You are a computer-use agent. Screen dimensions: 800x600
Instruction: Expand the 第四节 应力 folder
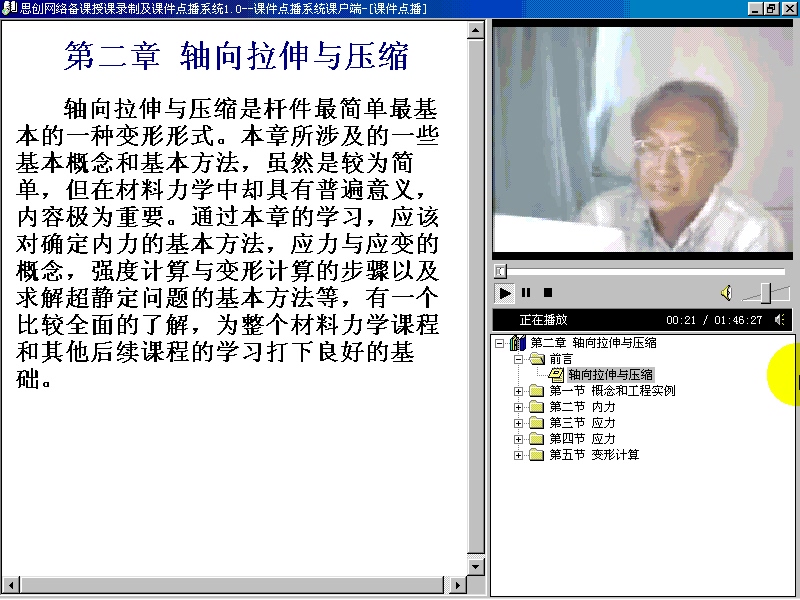tap(518, 439)
